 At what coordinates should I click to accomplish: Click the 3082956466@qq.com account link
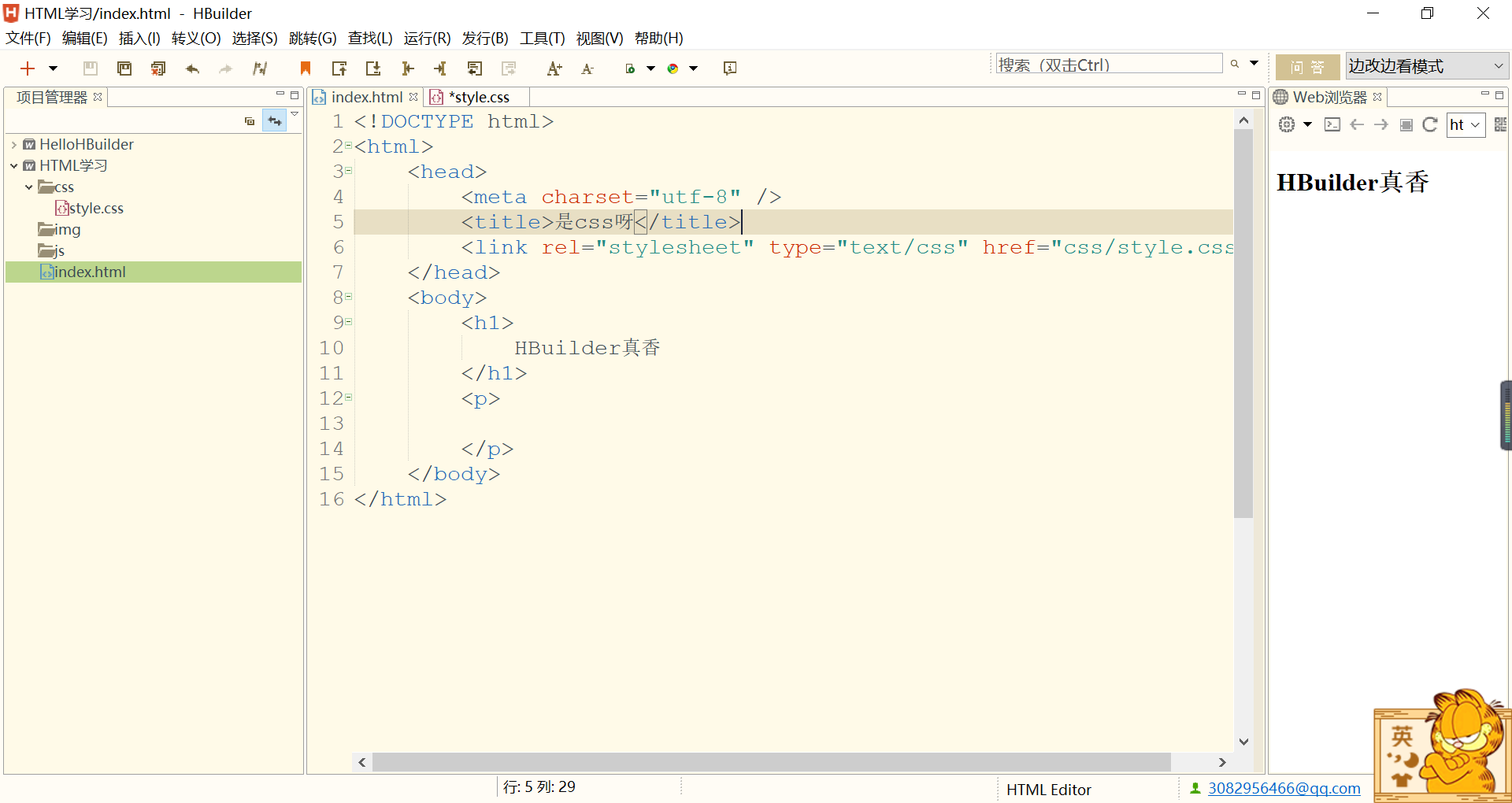1284,788
